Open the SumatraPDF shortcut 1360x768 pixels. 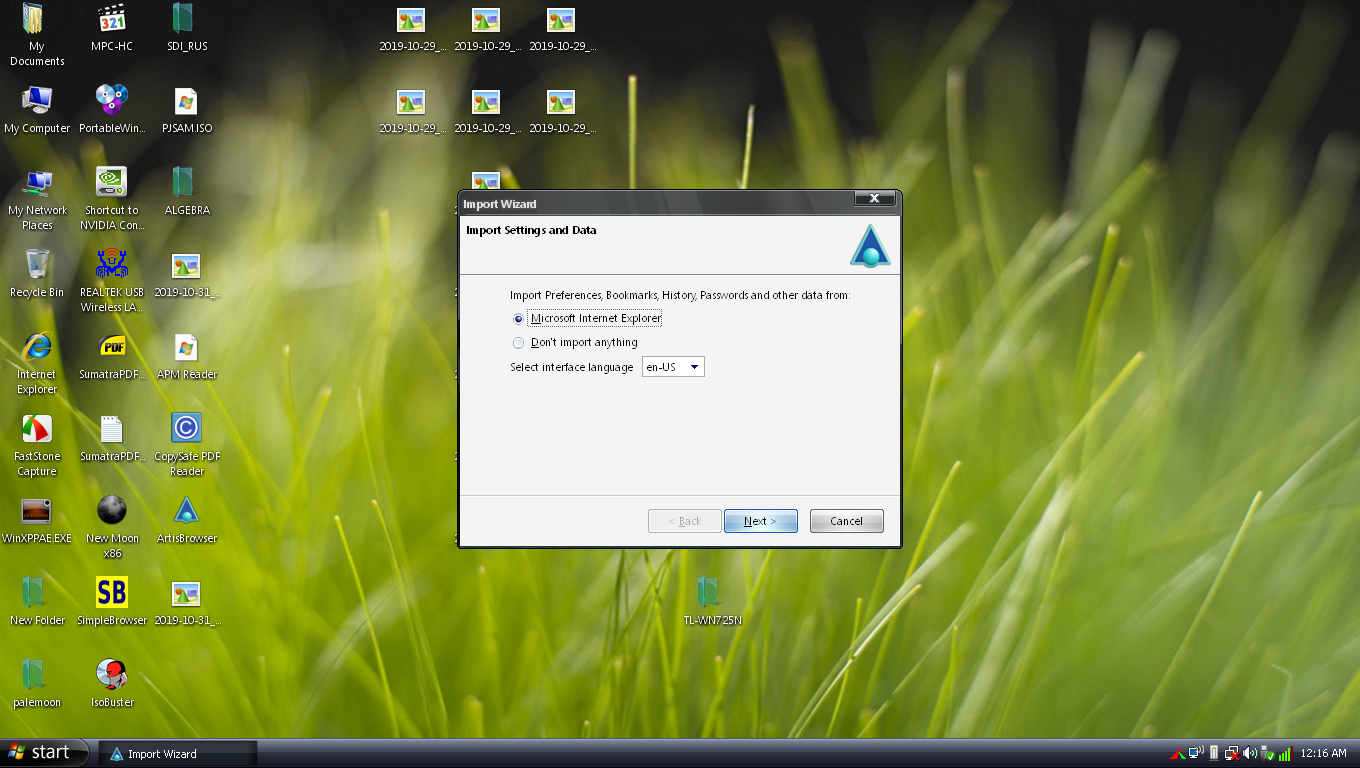click(111, 430)
